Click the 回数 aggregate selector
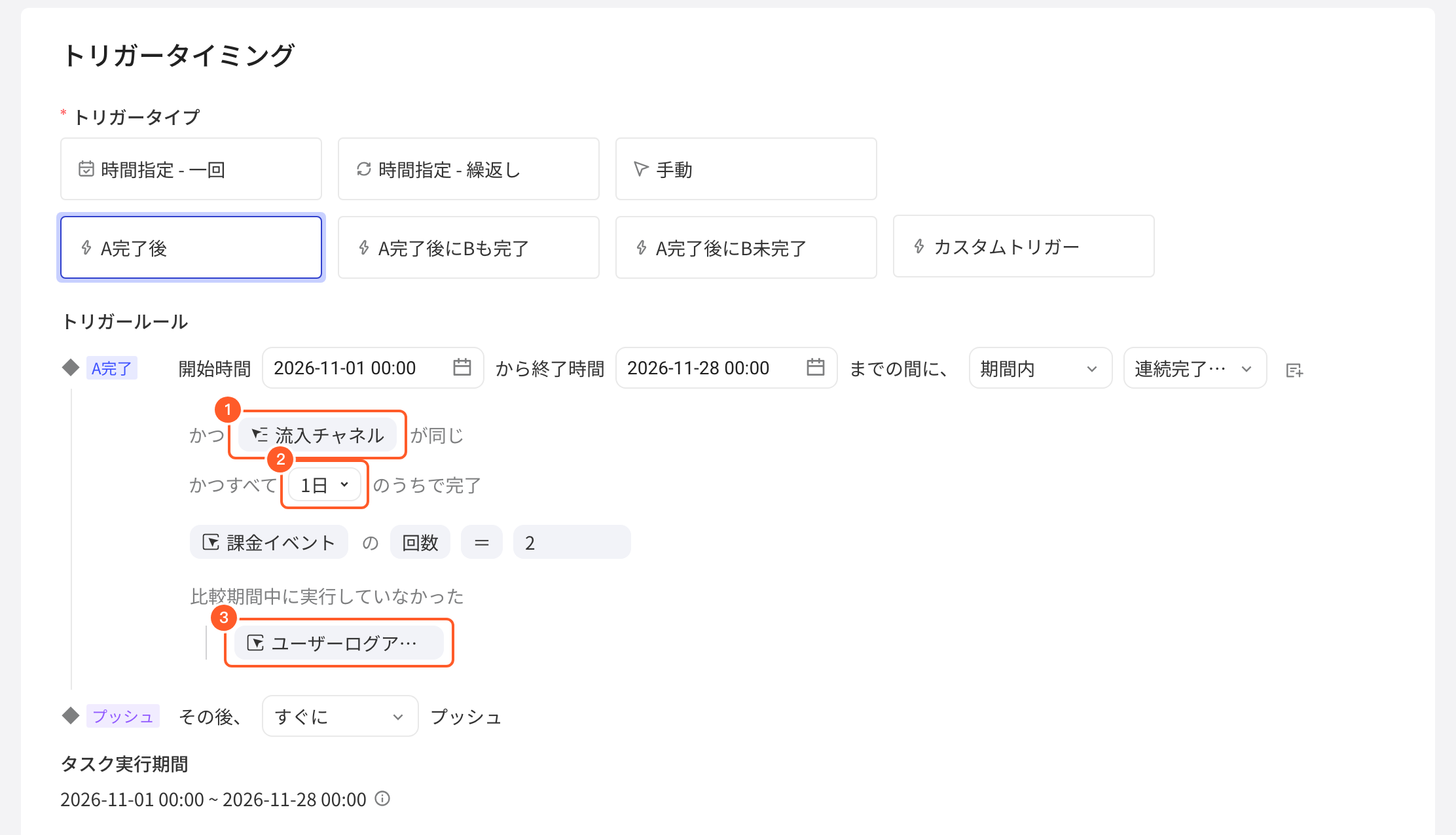This screenshot has height=835, width=1456. 420,542
